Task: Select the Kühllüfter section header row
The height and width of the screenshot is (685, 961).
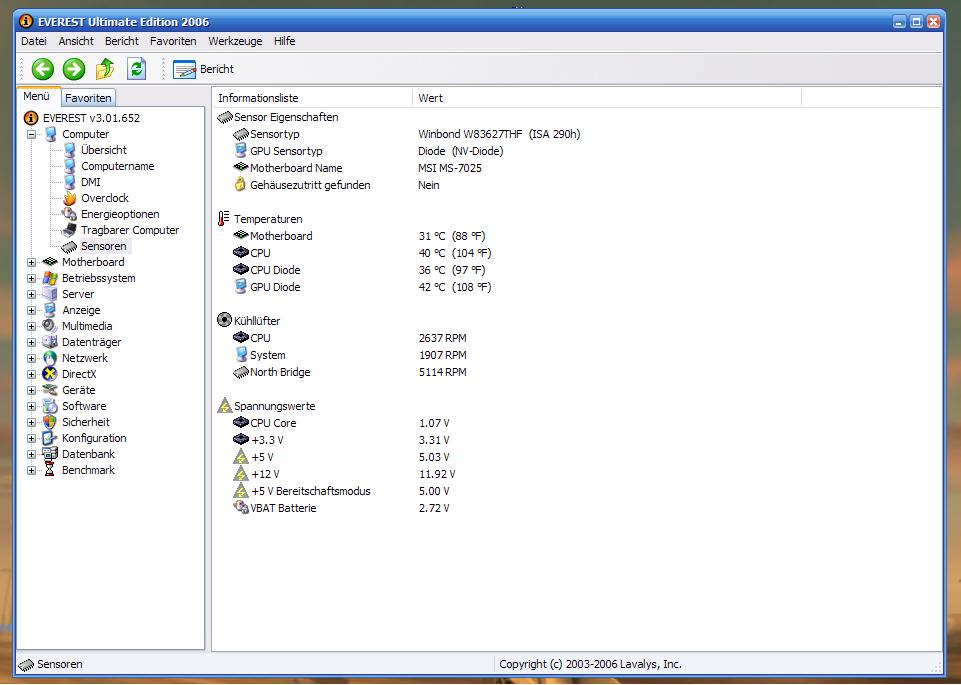Action: point(249,320)
